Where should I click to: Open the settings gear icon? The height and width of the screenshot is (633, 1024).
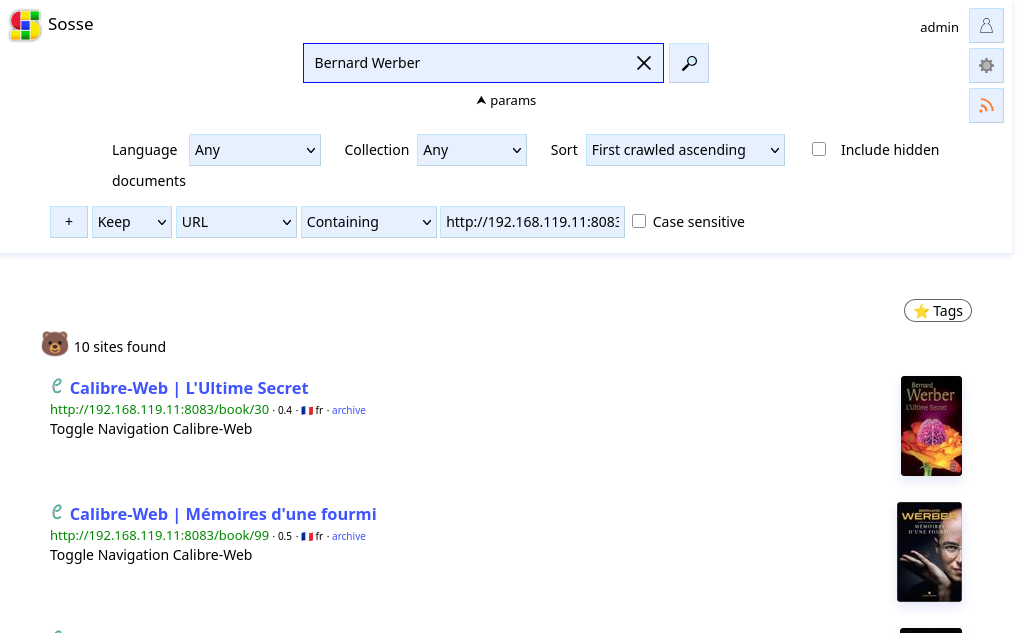(x=986, y=65)
